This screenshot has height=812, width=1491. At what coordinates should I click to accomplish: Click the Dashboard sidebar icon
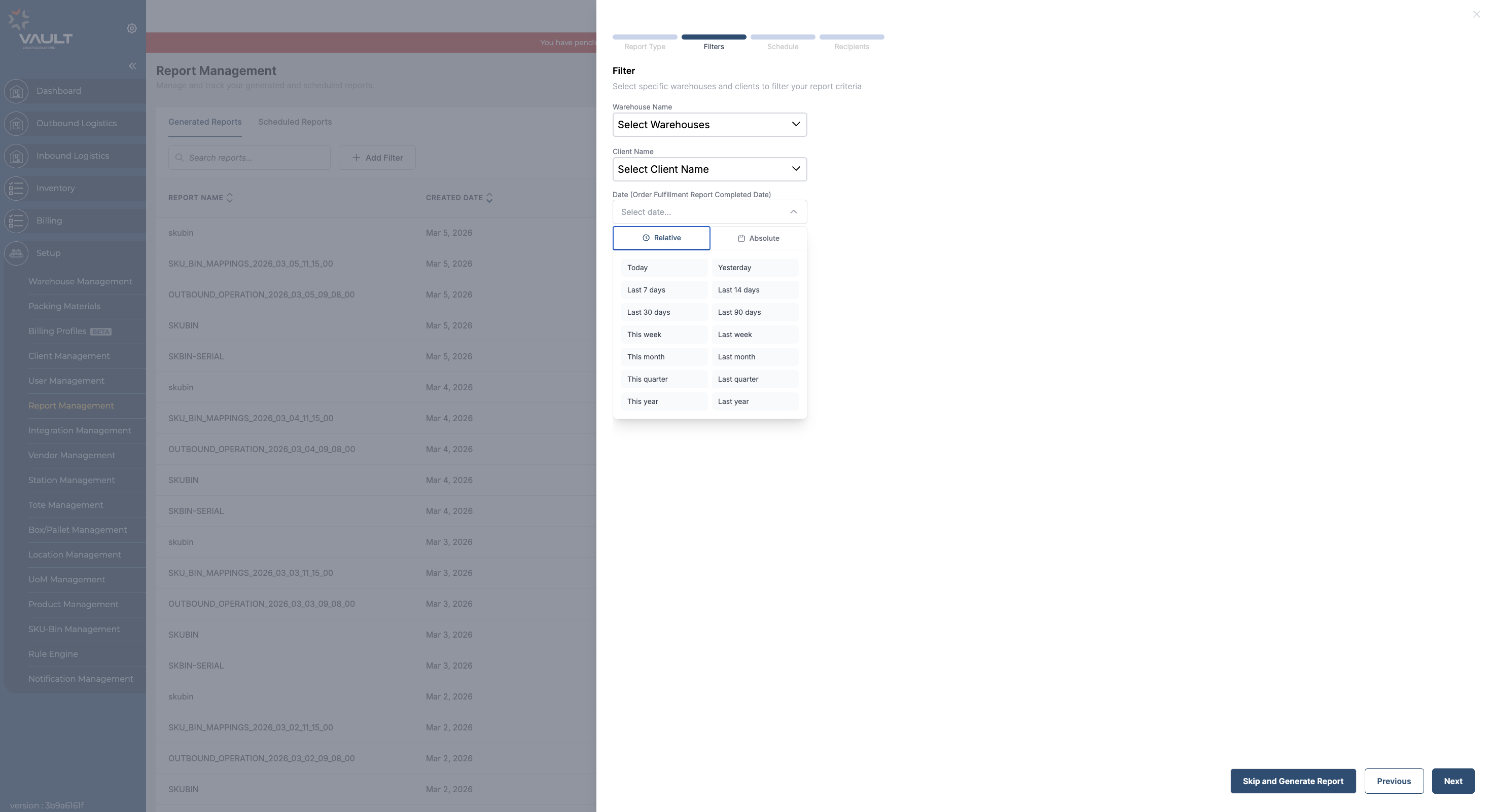pyautogui.click(x=16, y=91)
